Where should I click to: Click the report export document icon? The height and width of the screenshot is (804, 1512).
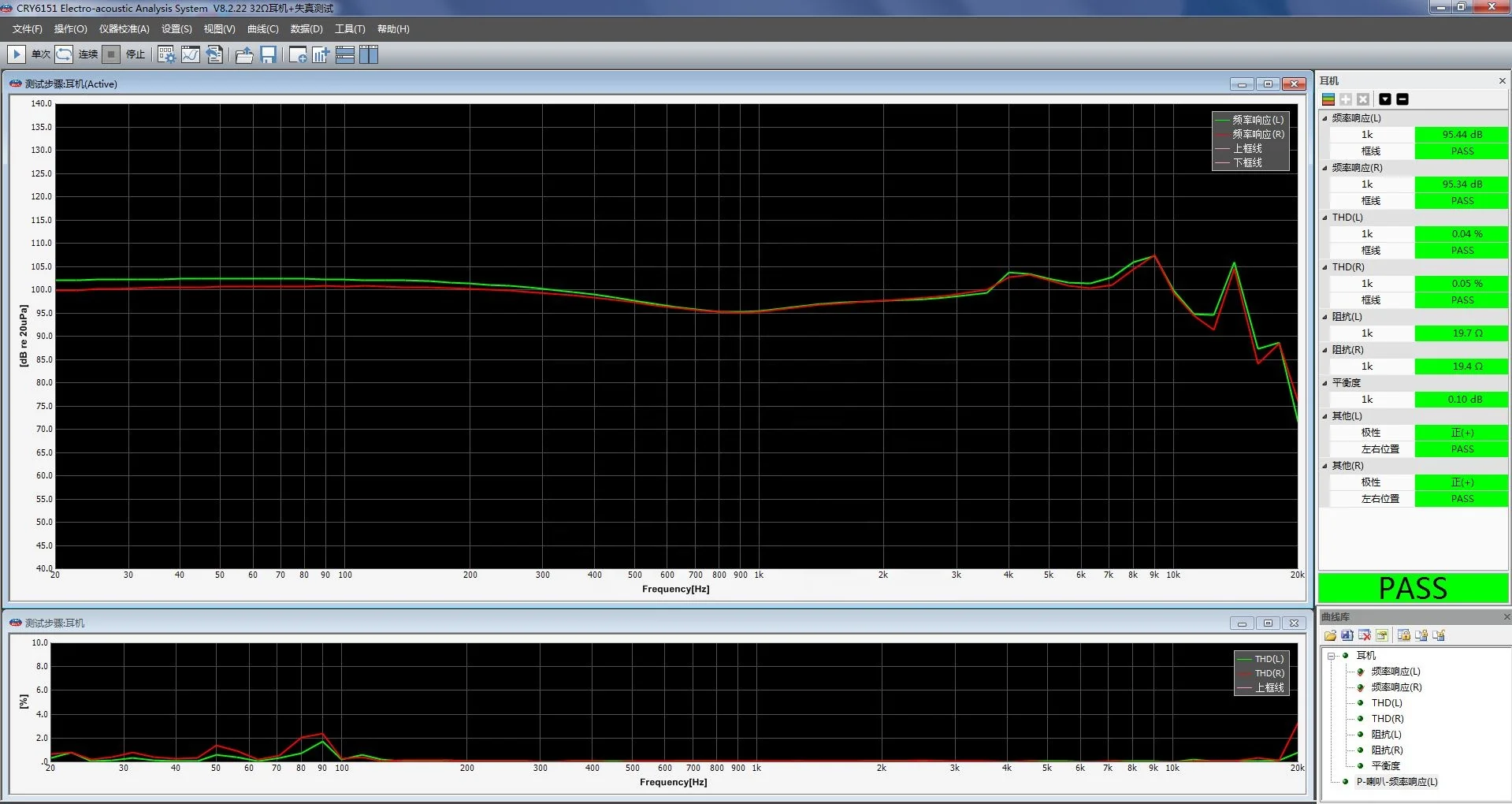point(214,54)
